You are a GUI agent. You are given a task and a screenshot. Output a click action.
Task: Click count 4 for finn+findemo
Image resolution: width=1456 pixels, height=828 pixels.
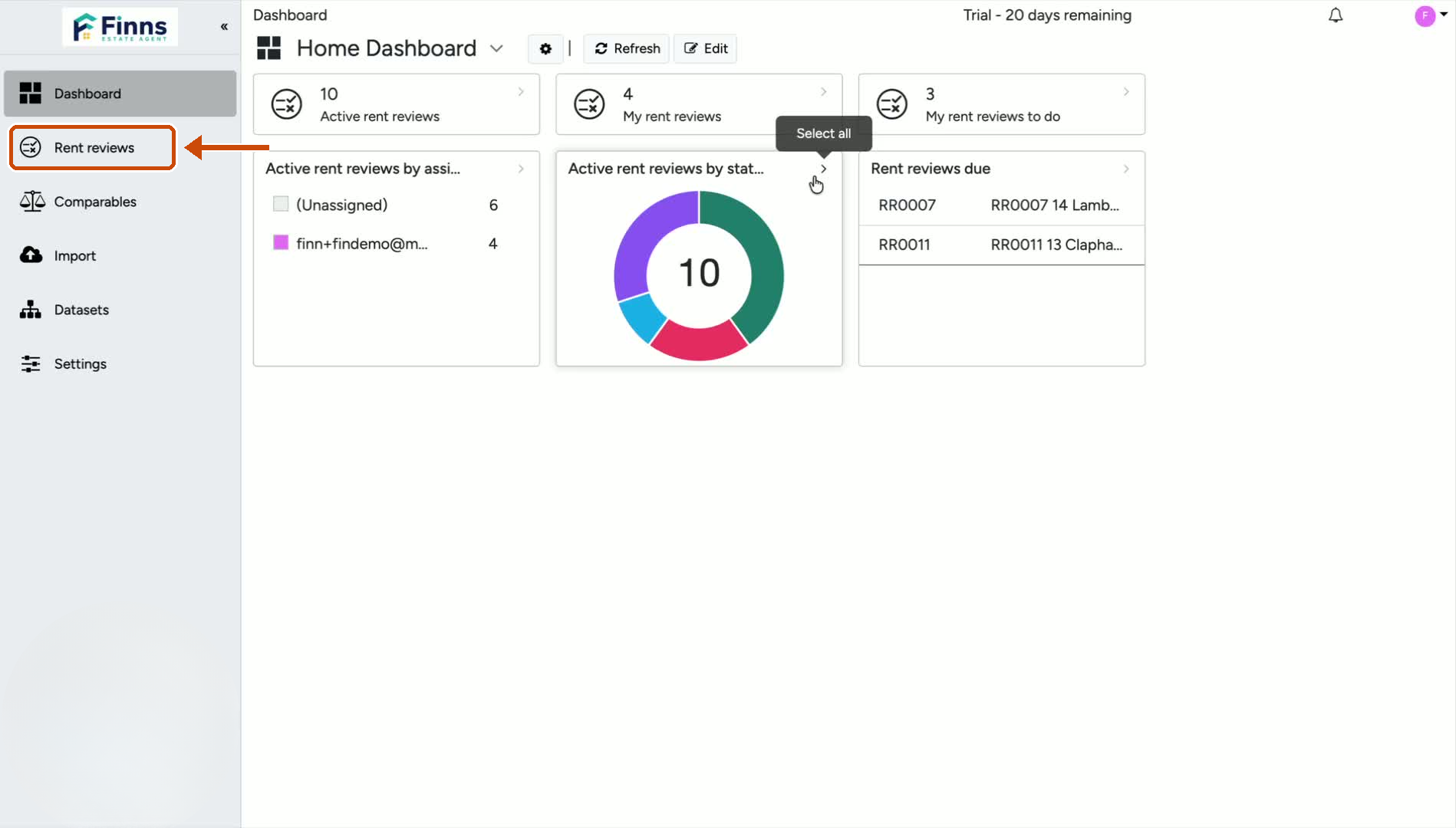point(492,244)
